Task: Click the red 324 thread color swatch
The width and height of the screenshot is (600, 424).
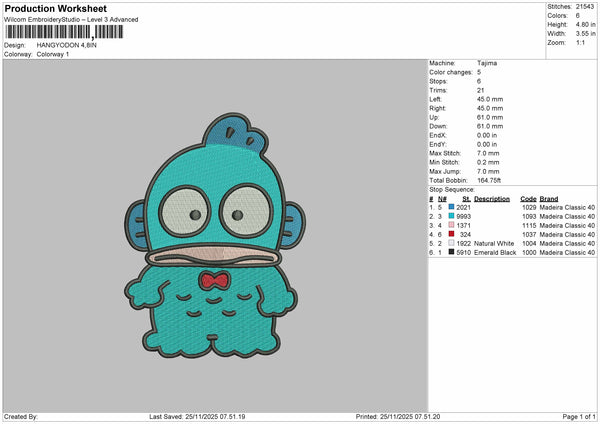Action: (x=452, y=234)
